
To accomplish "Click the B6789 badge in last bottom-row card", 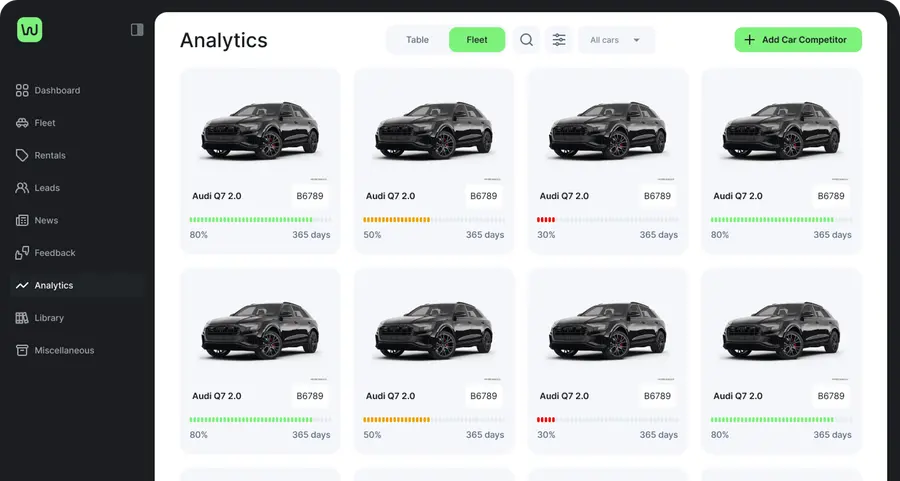I will point(831,396).
